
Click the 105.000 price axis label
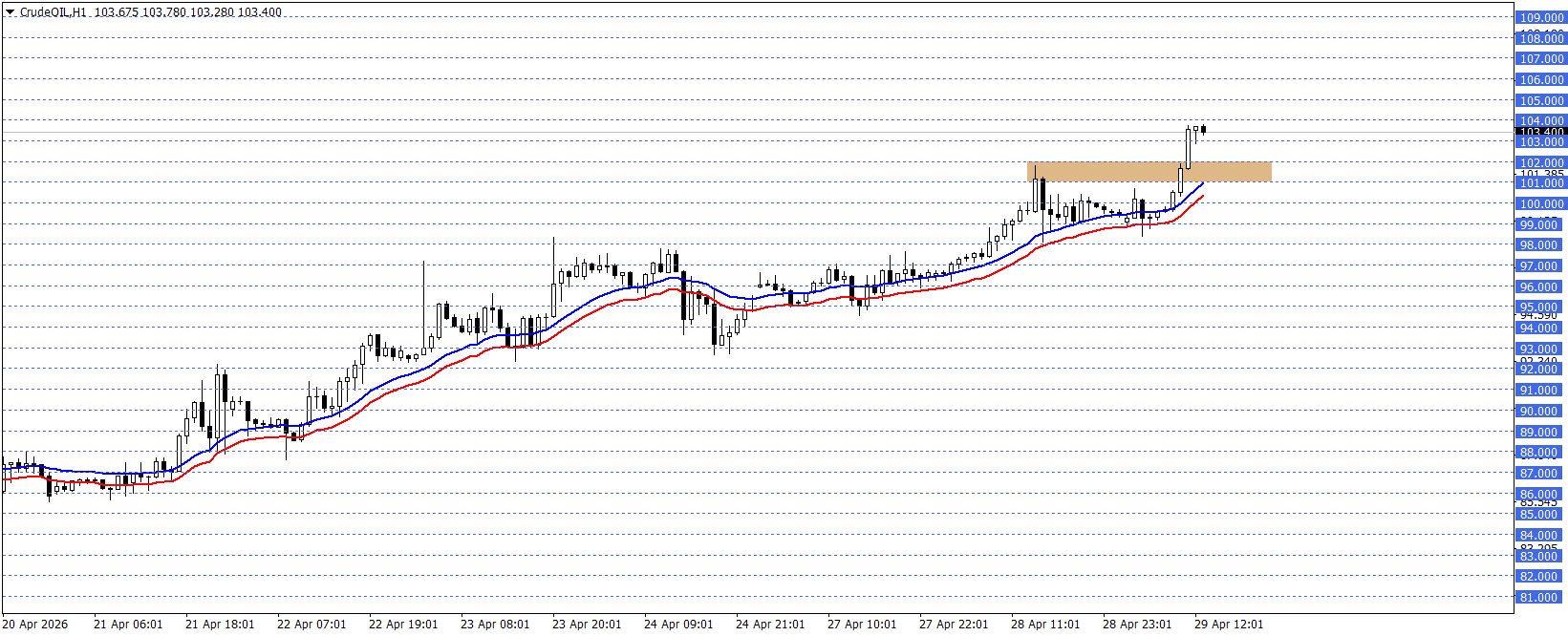1541,100
